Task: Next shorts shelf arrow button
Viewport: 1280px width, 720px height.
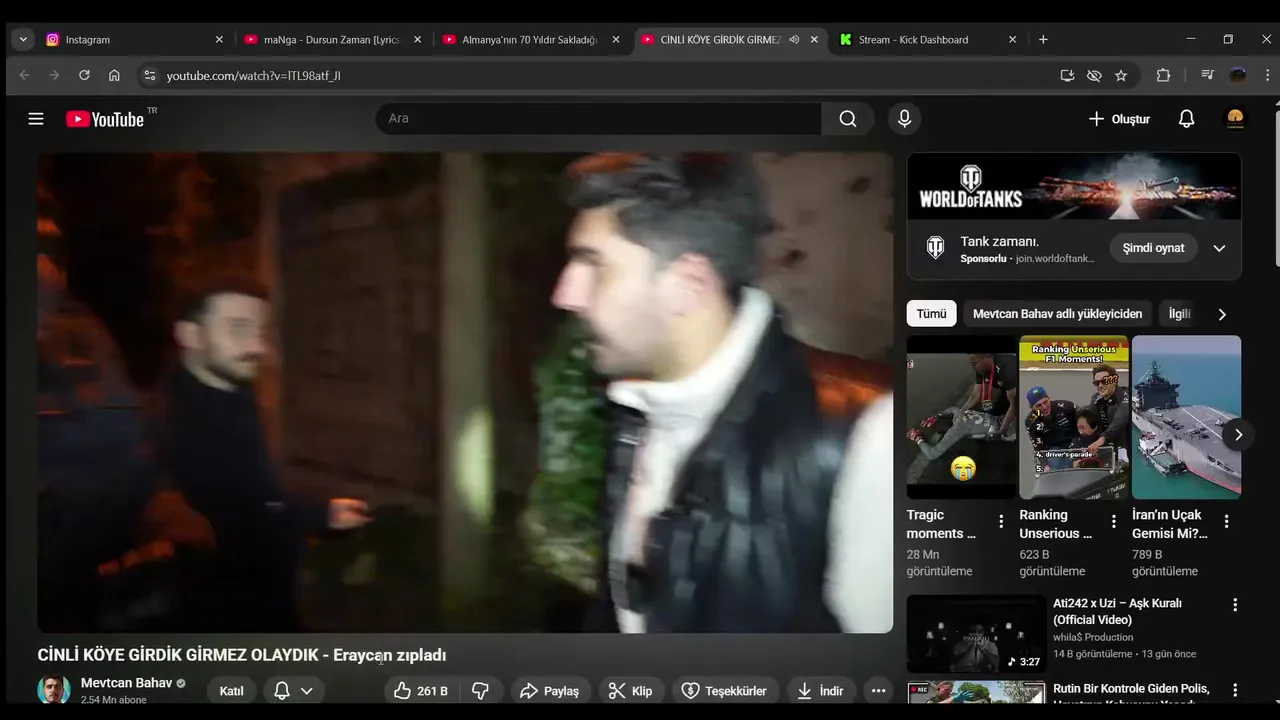Action: click(1238, 435)
